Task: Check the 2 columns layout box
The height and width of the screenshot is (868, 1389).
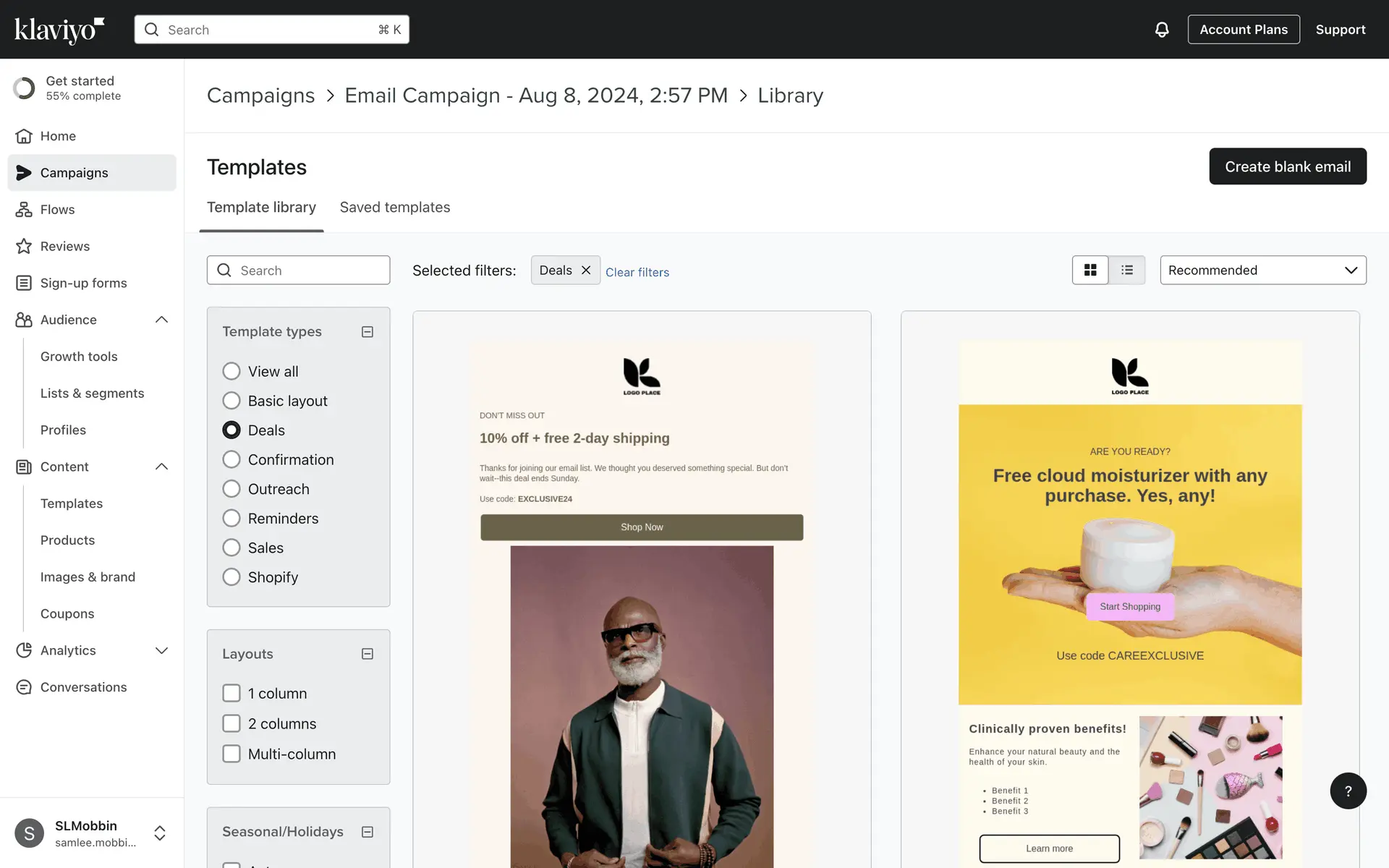Action: pyautogui.click(x=231, y=723)
